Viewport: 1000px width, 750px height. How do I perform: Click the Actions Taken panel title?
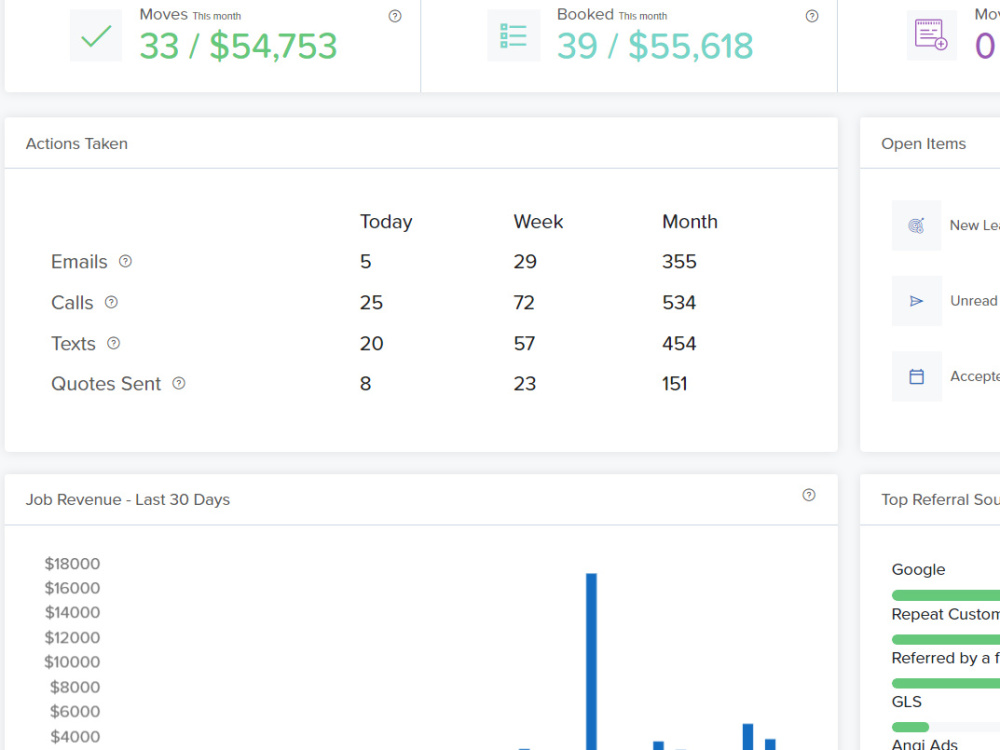(x=77, y=143)
